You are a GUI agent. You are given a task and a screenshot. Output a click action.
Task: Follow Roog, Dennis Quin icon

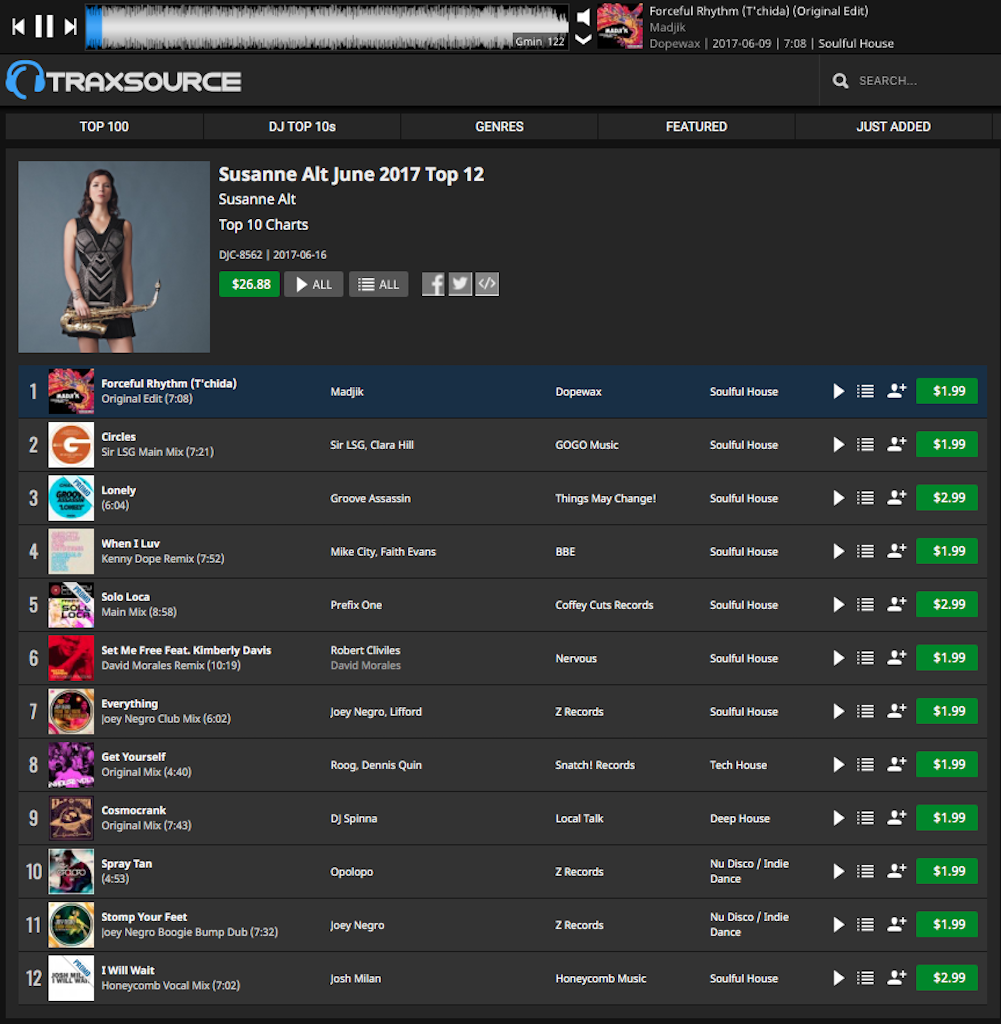click(897, 765)
